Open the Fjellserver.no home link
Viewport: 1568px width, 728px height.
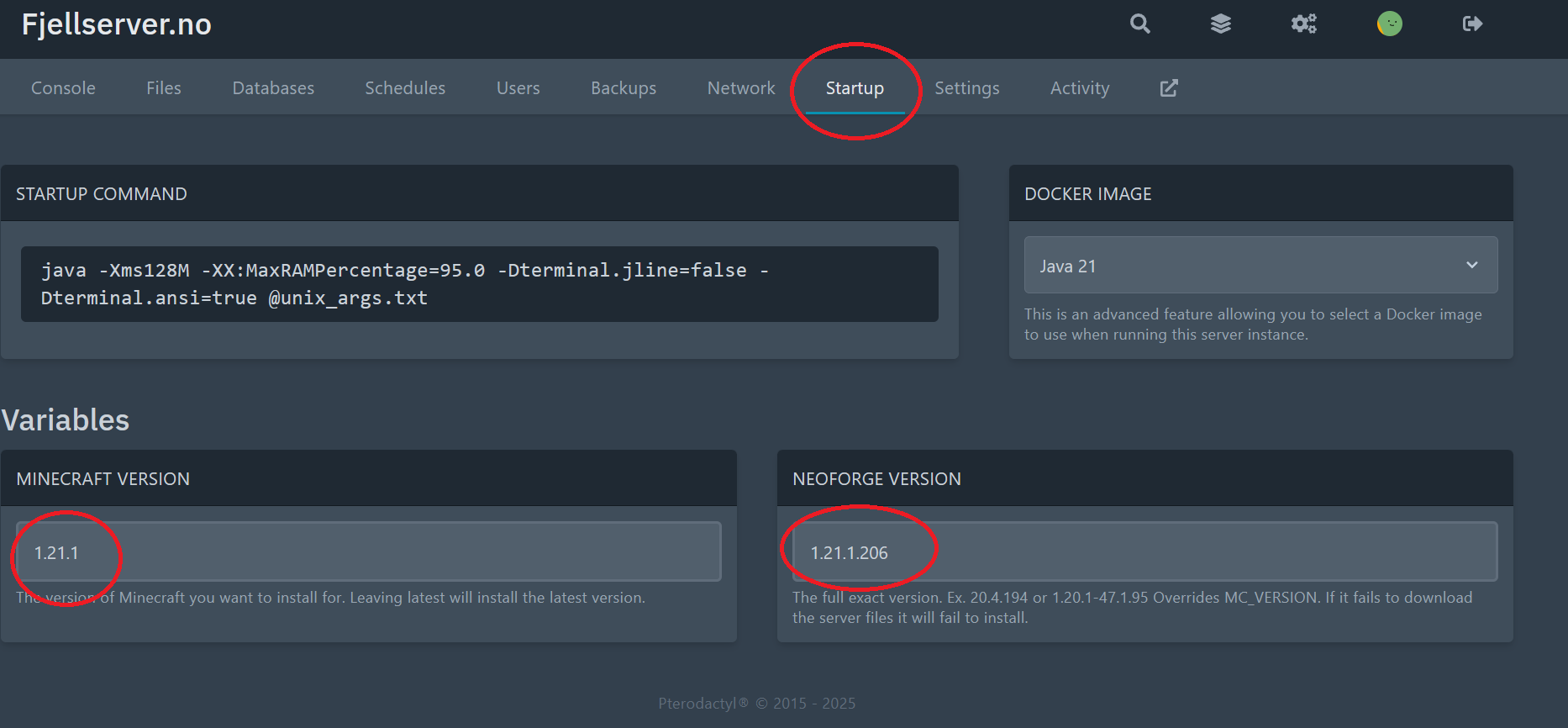117,24
